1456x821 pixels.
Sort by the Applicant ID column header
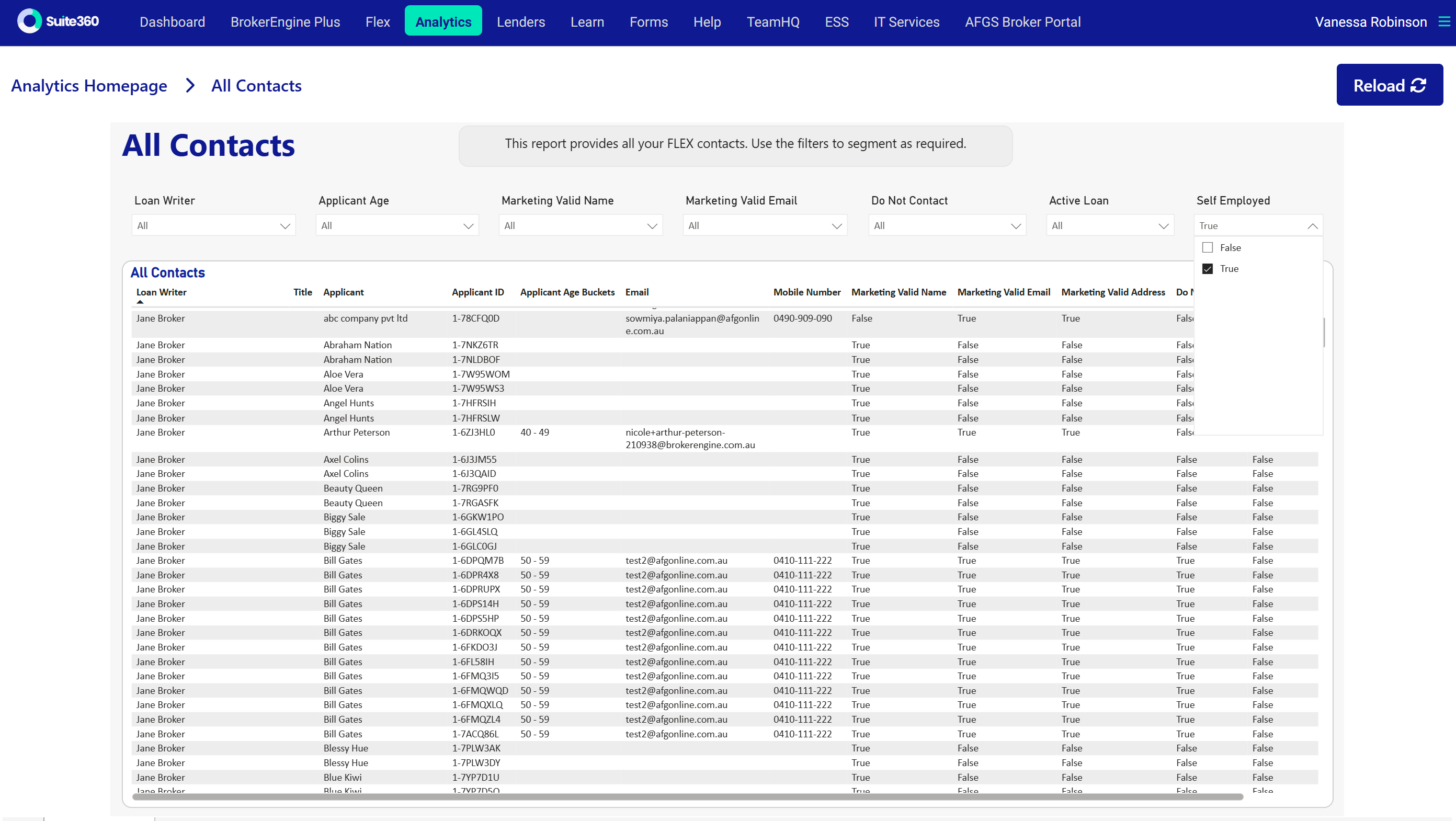click(477, 292)
